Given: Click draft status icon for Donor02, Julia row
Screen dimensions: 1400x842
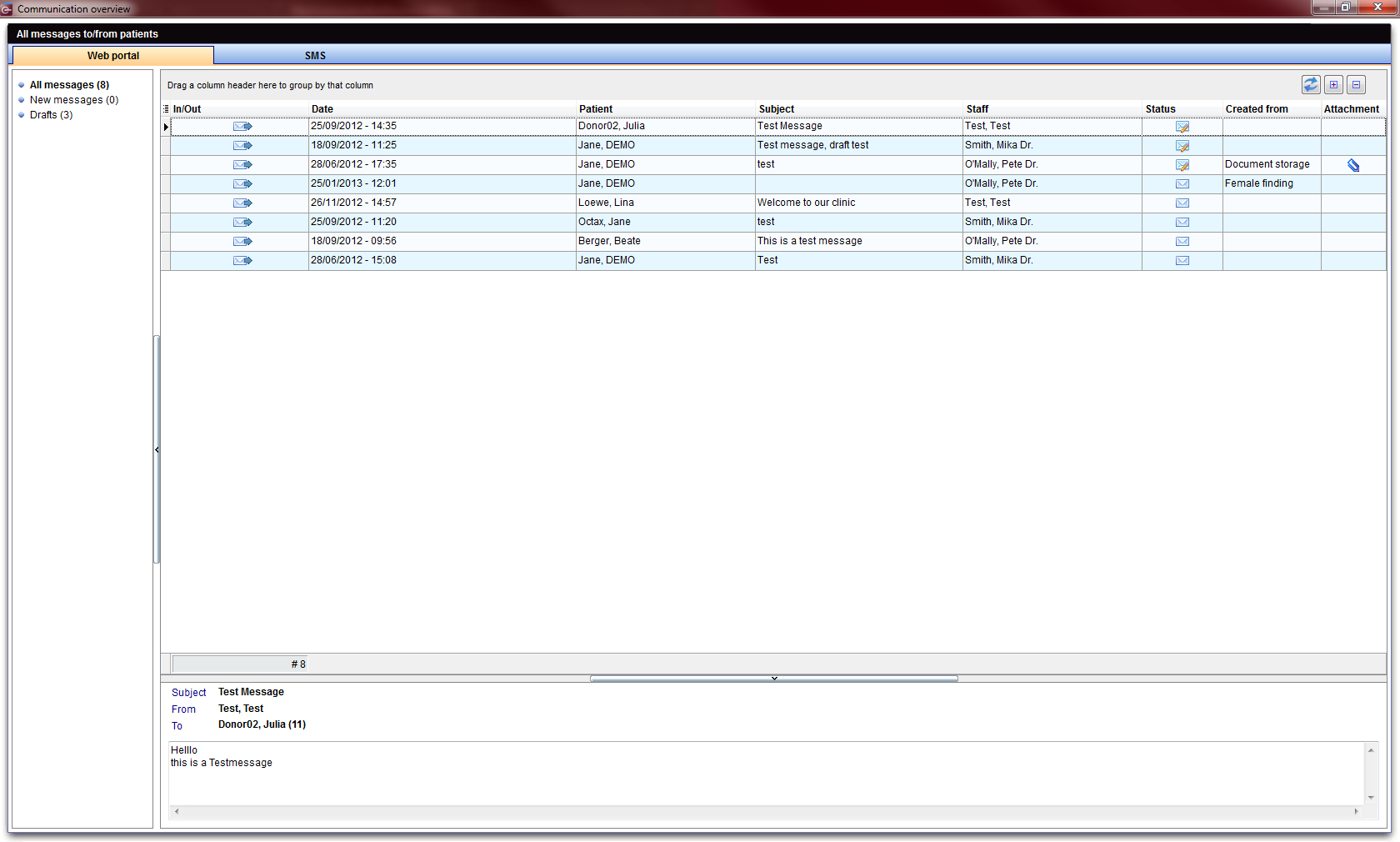Looking at the screenshot, I should point(1182,127).
